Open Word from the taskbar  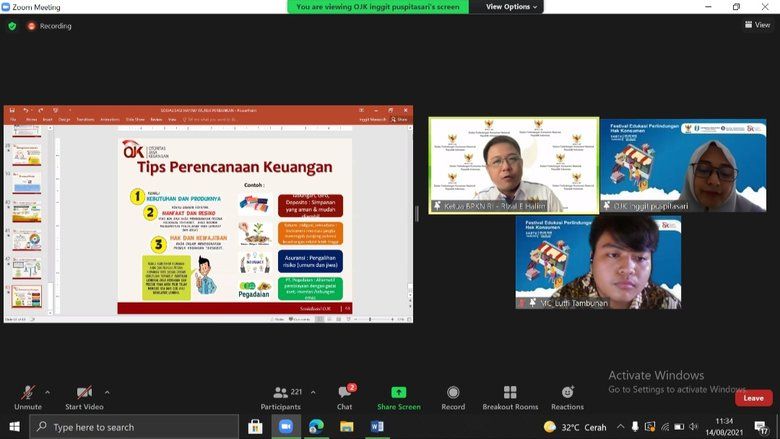tap(377, 427)
